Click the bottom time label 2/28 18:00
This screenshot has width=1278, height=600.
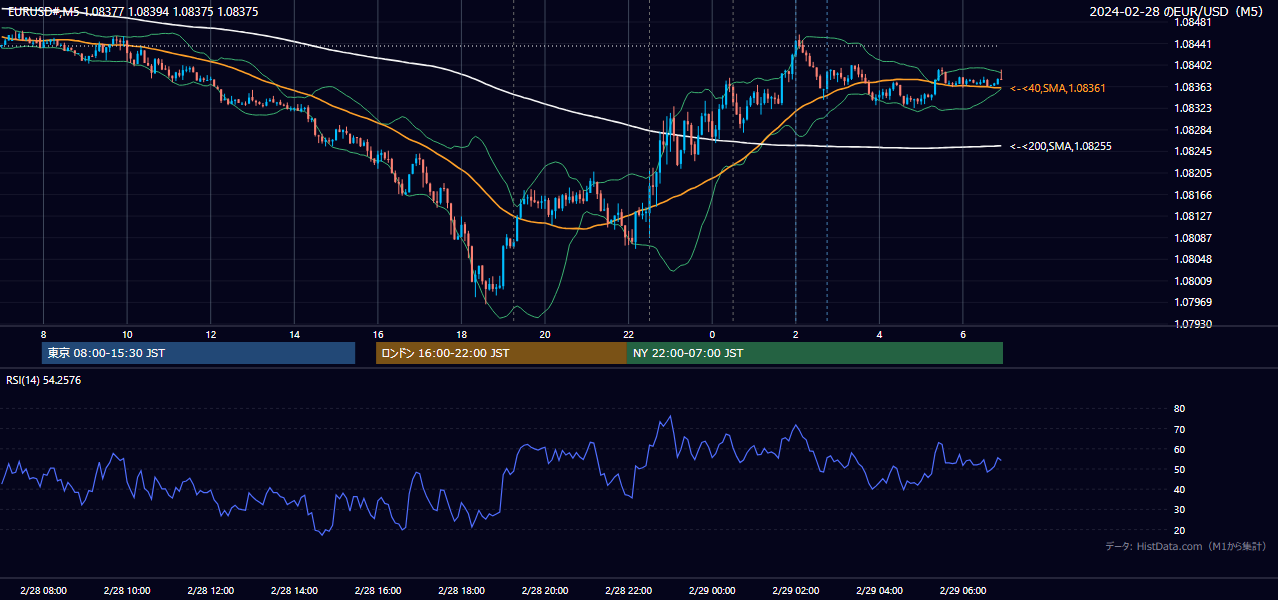coord(461,591)
